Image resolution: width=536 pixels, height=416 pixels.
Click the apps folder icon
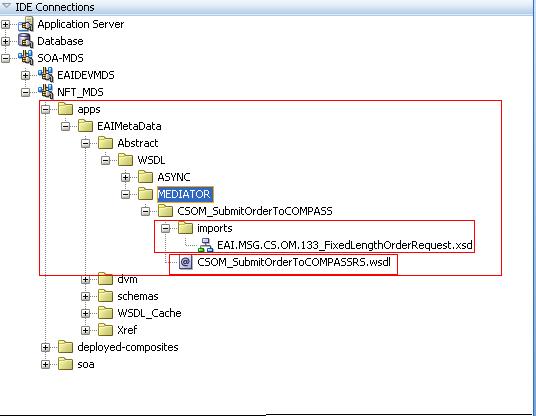(65, 109)
